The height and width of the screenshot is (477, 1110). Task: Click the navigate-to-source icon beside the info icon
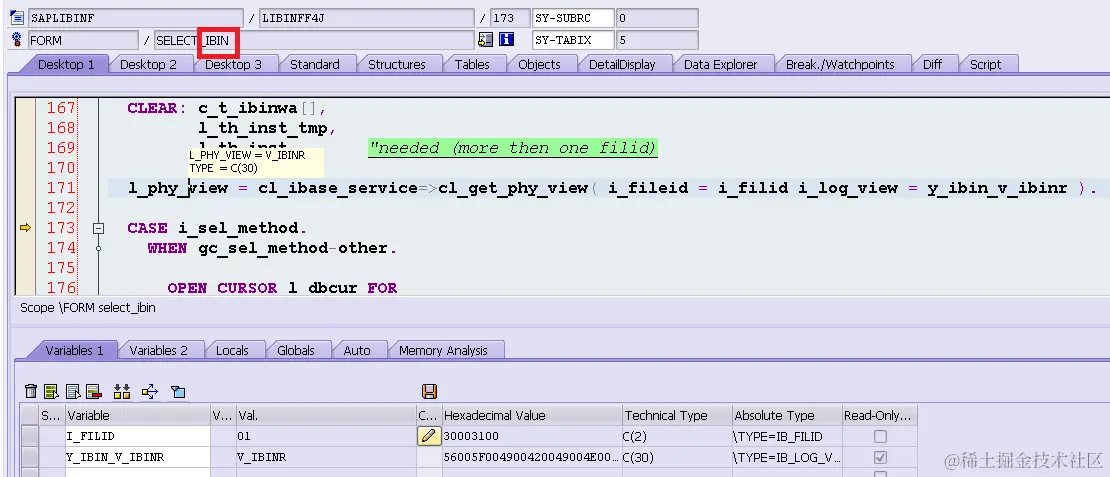486,40
